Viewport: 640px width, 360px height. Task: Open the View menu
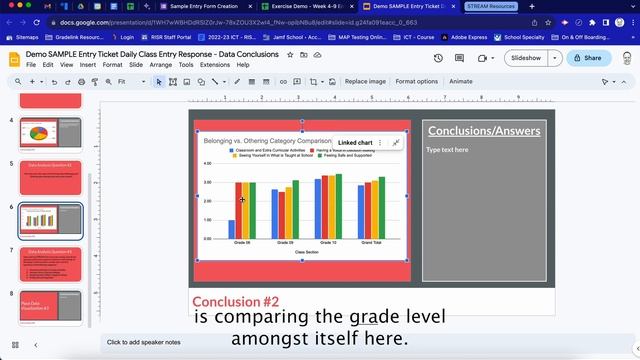[x=66, y=65]
